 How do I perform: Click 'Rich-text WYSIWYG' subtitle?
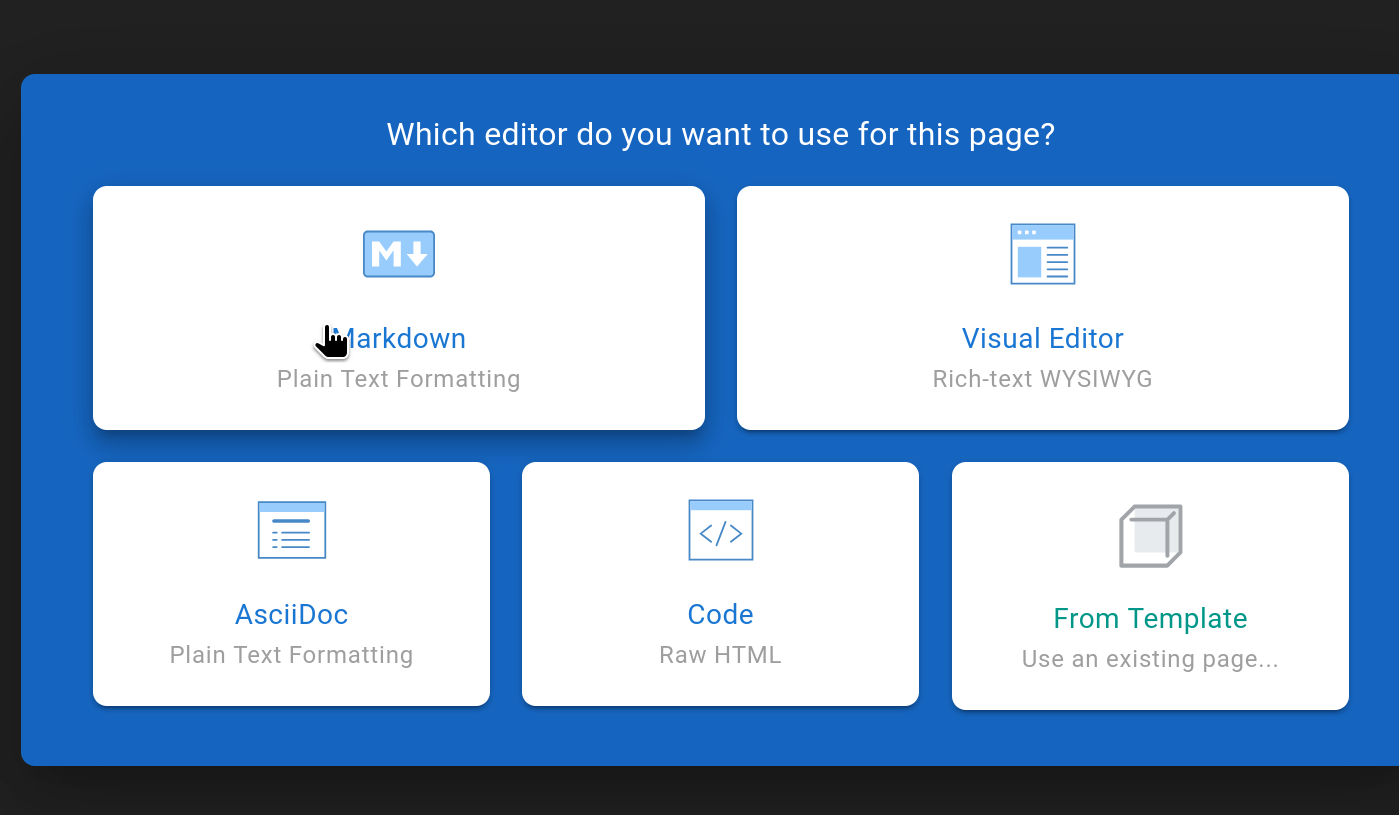pyautogui.click(x=1043, y=379)
